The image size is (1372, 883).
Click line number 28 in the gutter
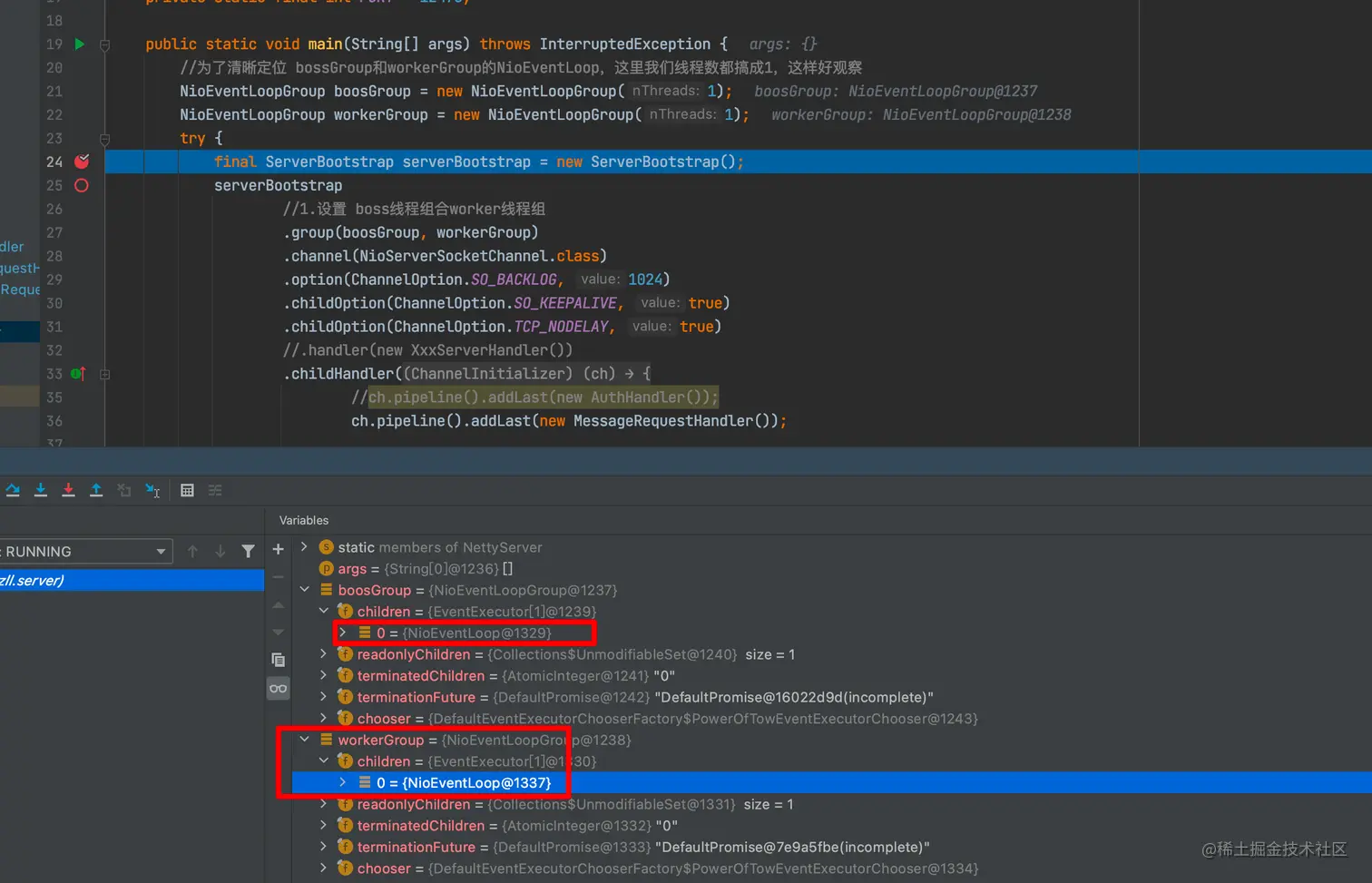tap(54, 256)
